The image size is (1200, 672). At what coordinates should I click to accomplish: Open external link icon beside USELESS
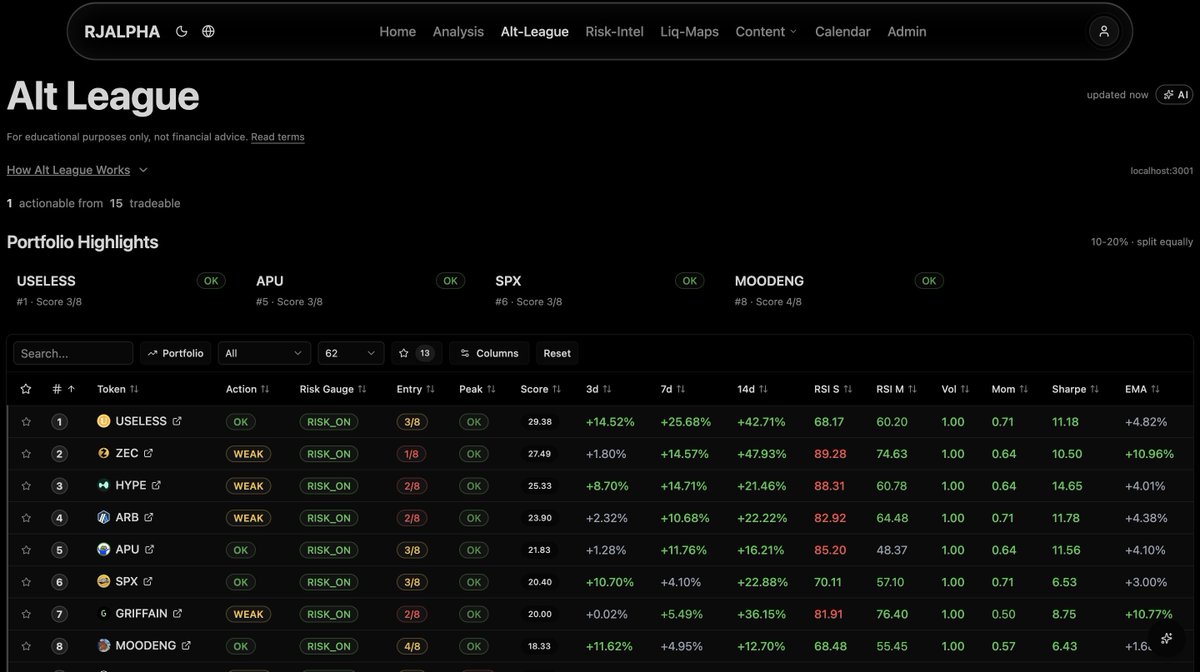(x=177, y=421)
